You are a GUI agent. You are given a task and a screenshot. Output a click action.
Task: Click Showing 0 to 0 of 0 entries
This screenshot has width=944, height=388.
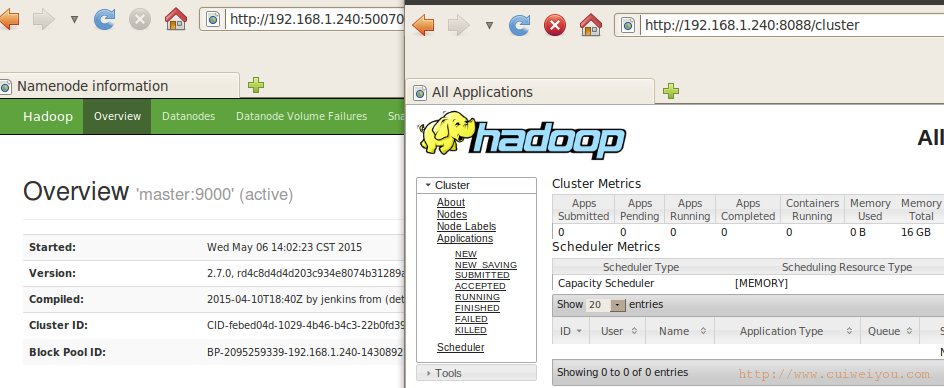(x=623, y=372)
